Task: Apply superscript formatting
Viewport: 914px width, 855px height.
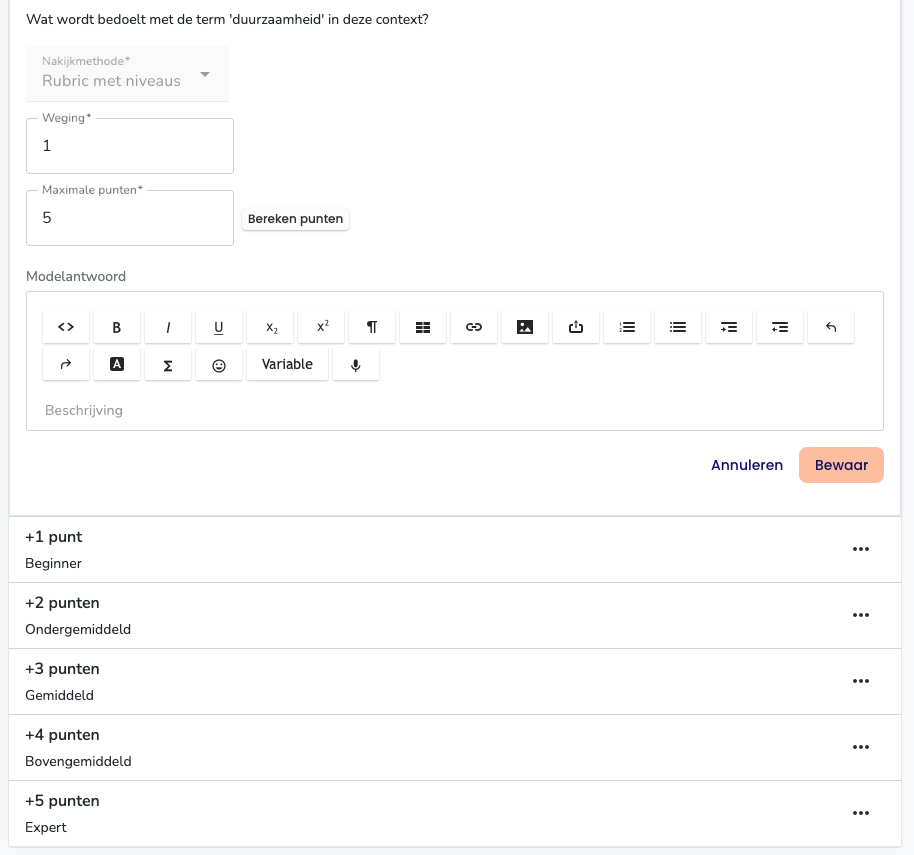Action: point(322,327)
